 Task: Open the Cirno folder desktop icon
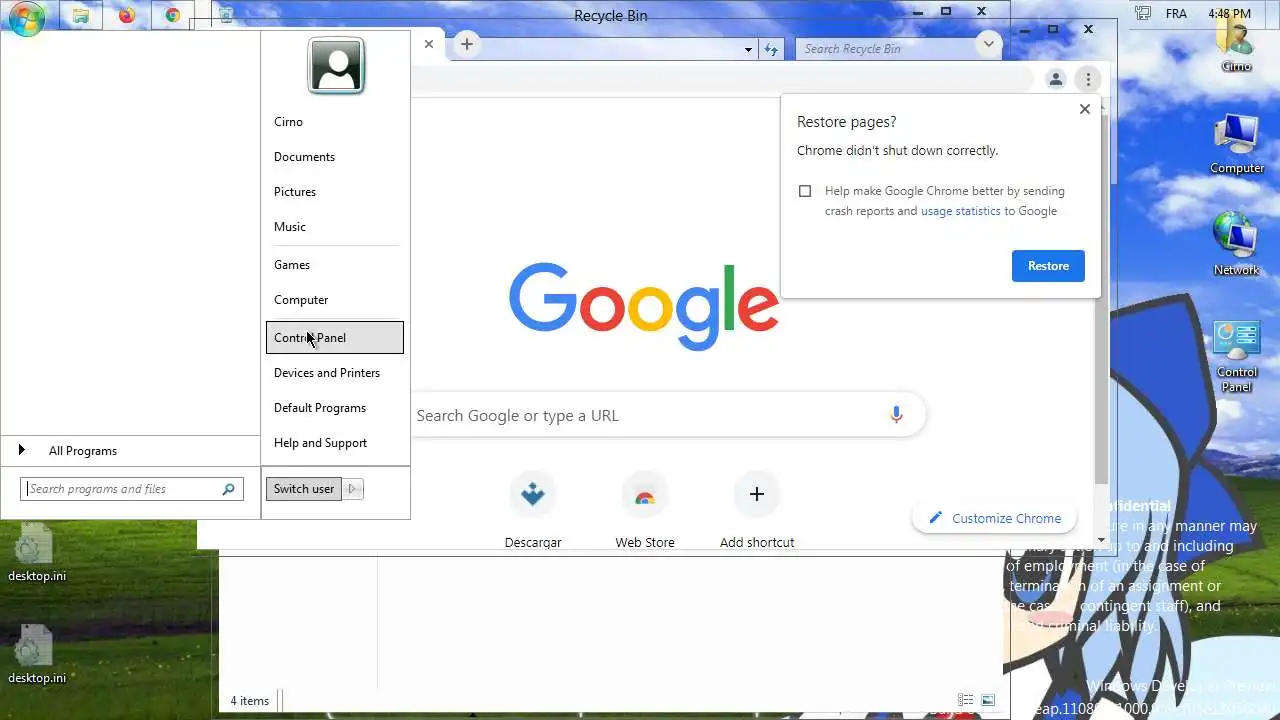tap(1236, 45)
